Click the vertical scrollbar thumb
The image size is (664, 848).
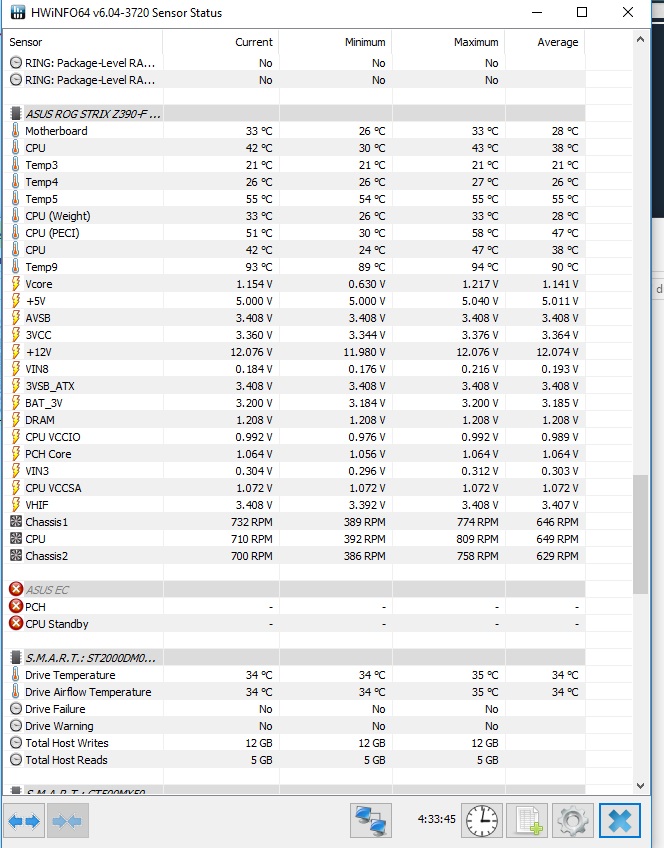[640, 534]
